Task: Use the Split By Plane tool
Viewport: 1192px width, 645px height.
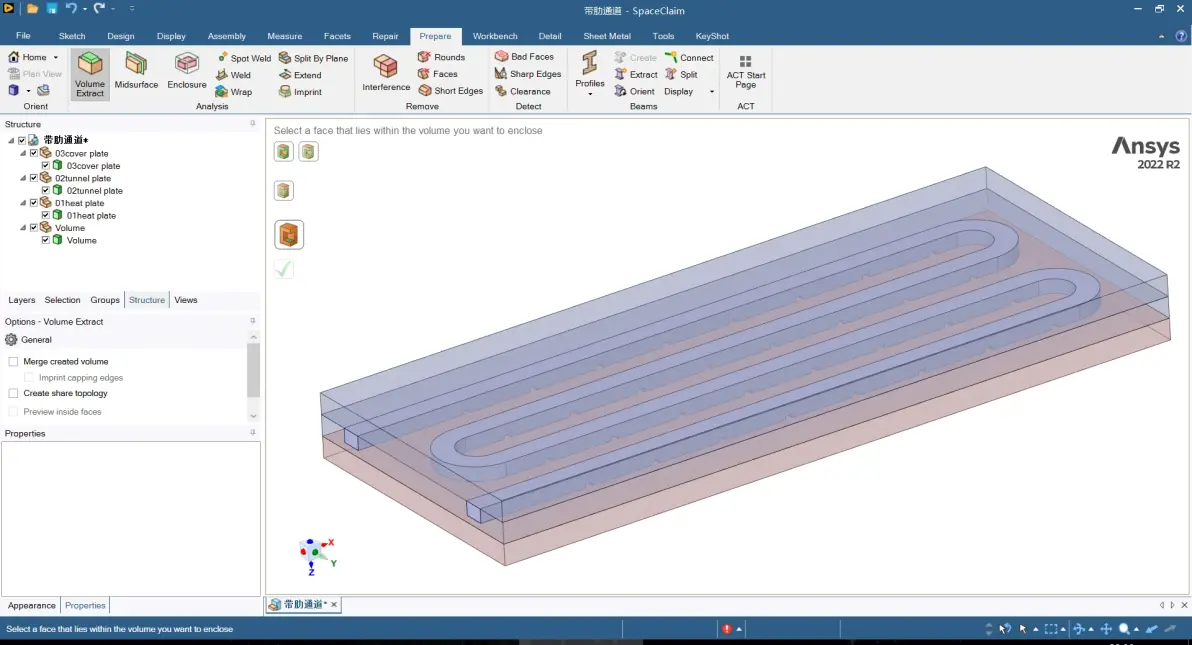Action: (313, 58)
